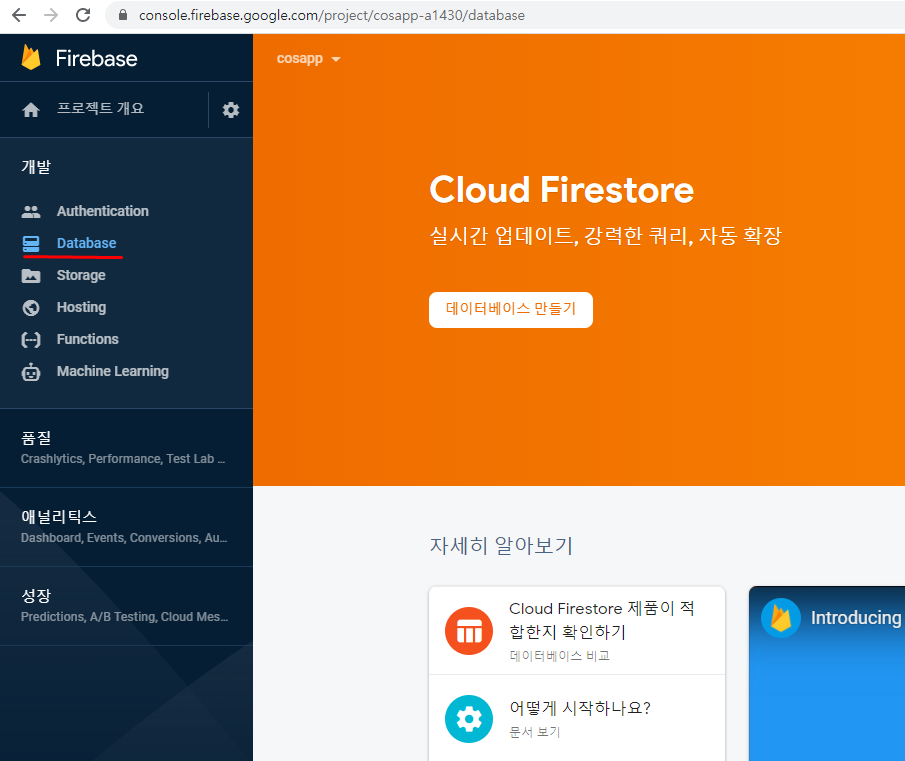Click the Machine Learning robot icon
The height and width of the screenshot is (761, 905).
(x=31, y=372)
